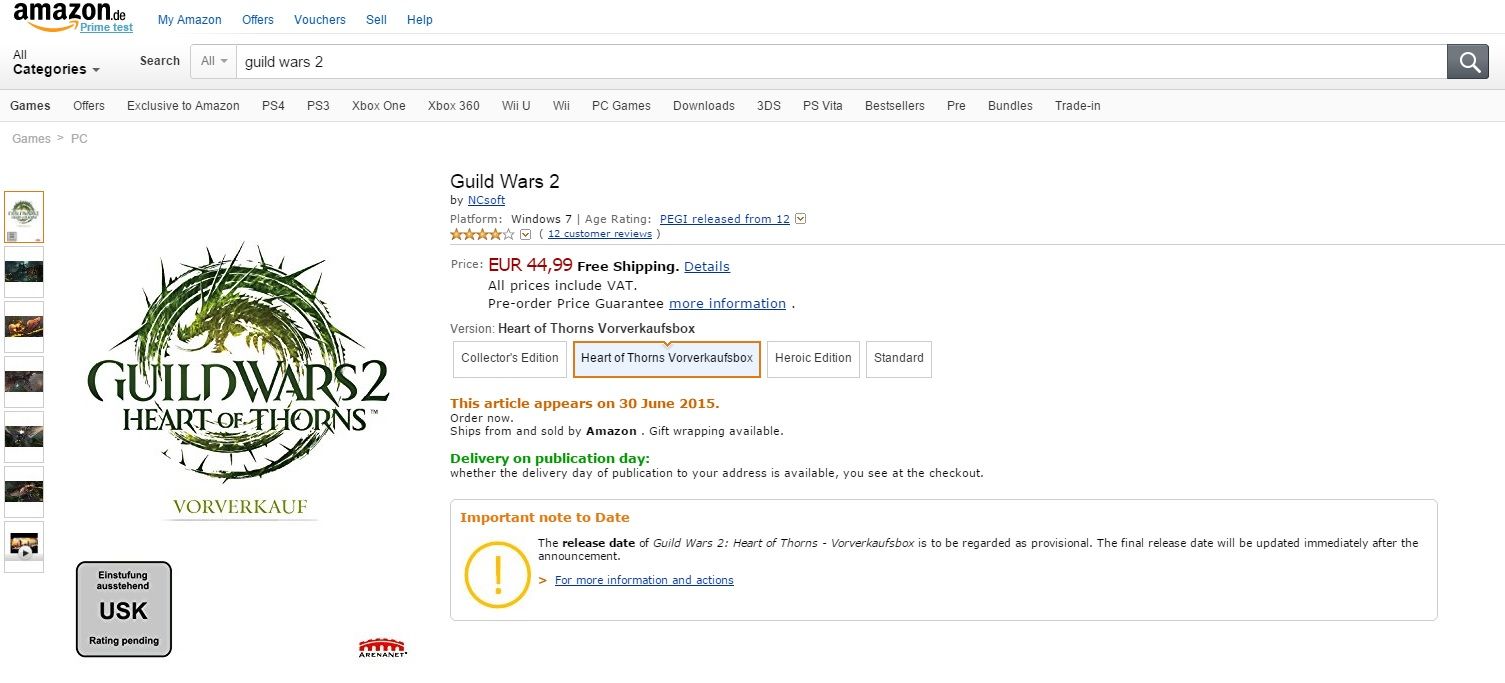Image resolution: width=1505 pixels, height=683 pixels.
Task: Open the PC Games tab
Action: tap(621, 106)
